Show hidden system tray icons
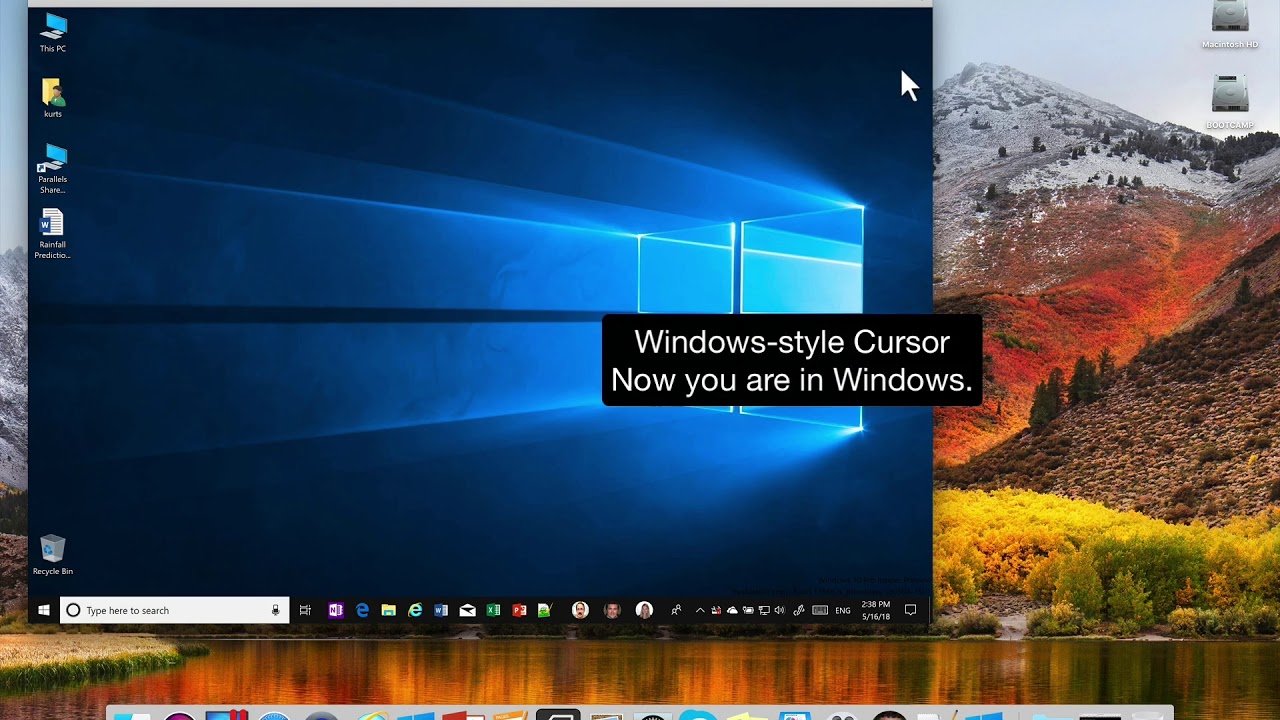The width and height of the screenshot is (1280, 720). (x=700, y=610)
